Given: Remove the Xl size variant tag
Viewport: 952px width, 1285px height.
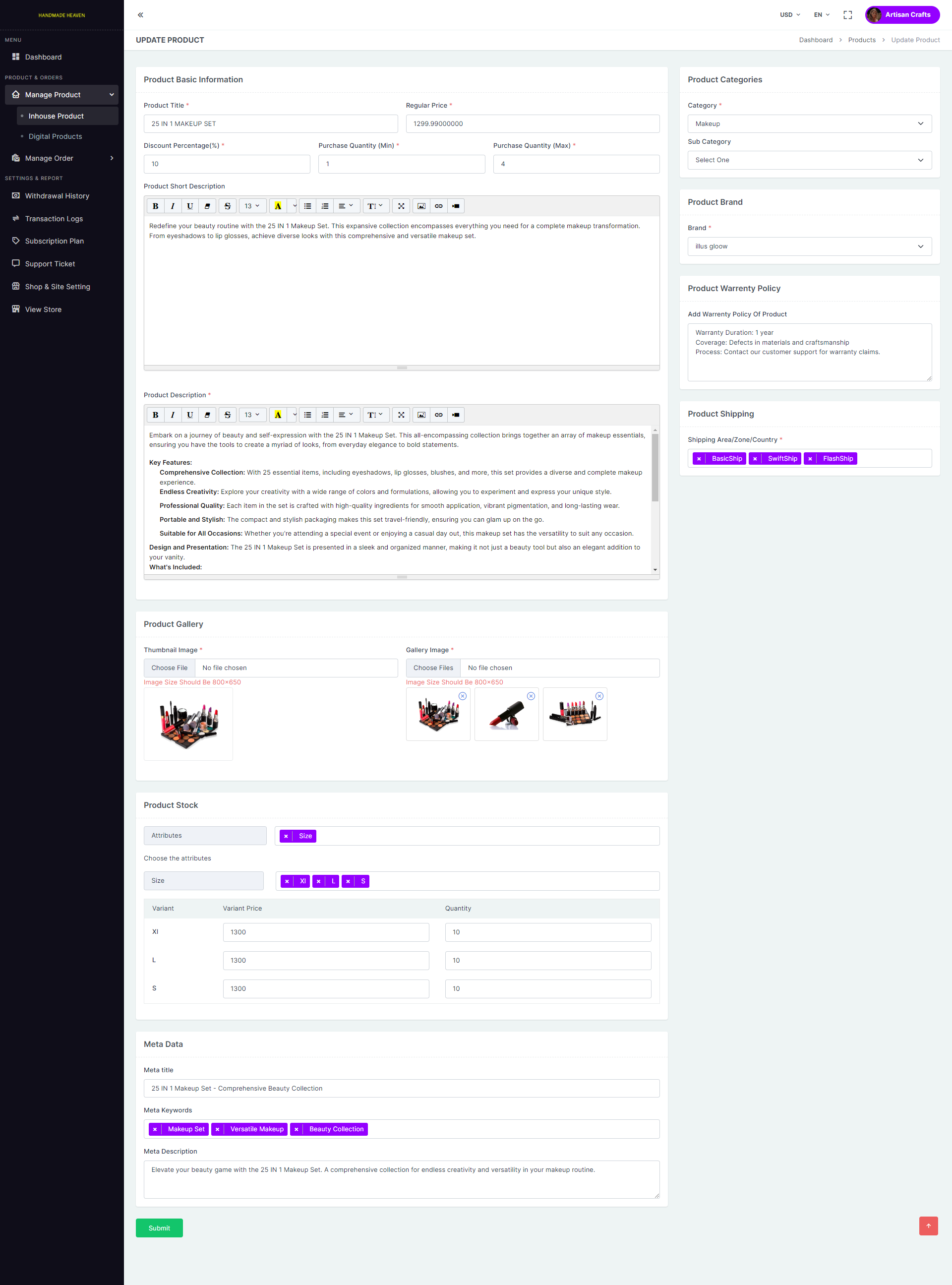Looking at the screenshot, I should pos(287,881).
